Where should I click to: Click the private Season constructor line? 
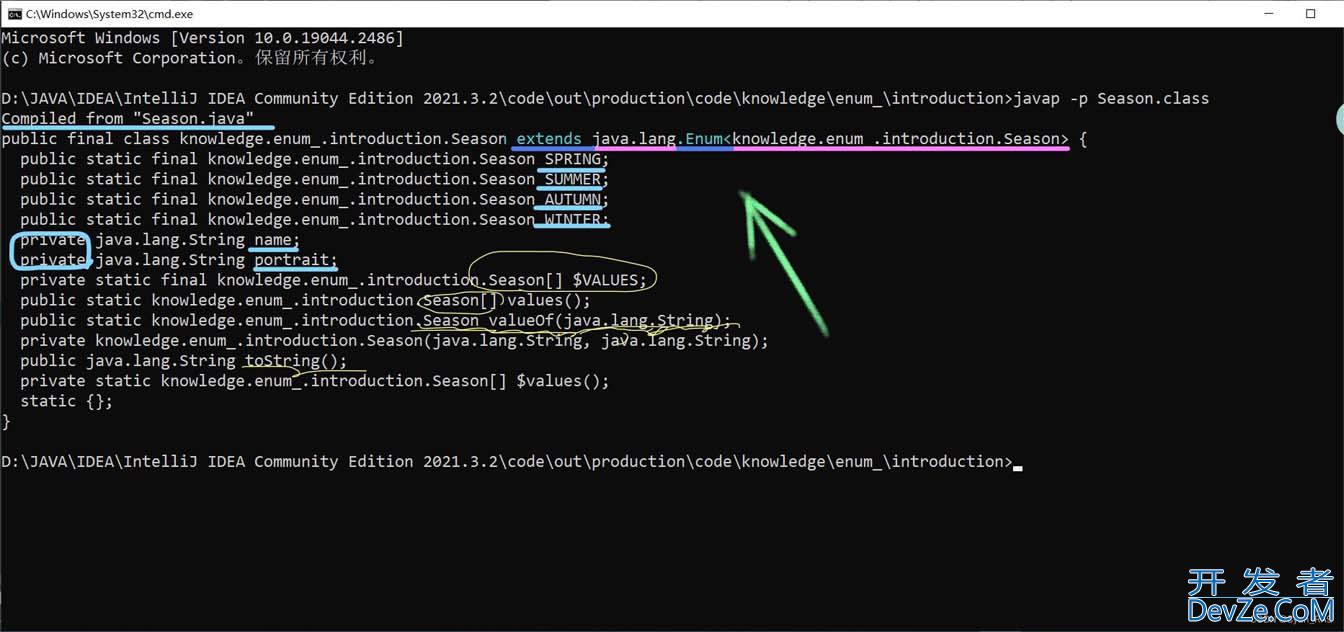(394, 340)
